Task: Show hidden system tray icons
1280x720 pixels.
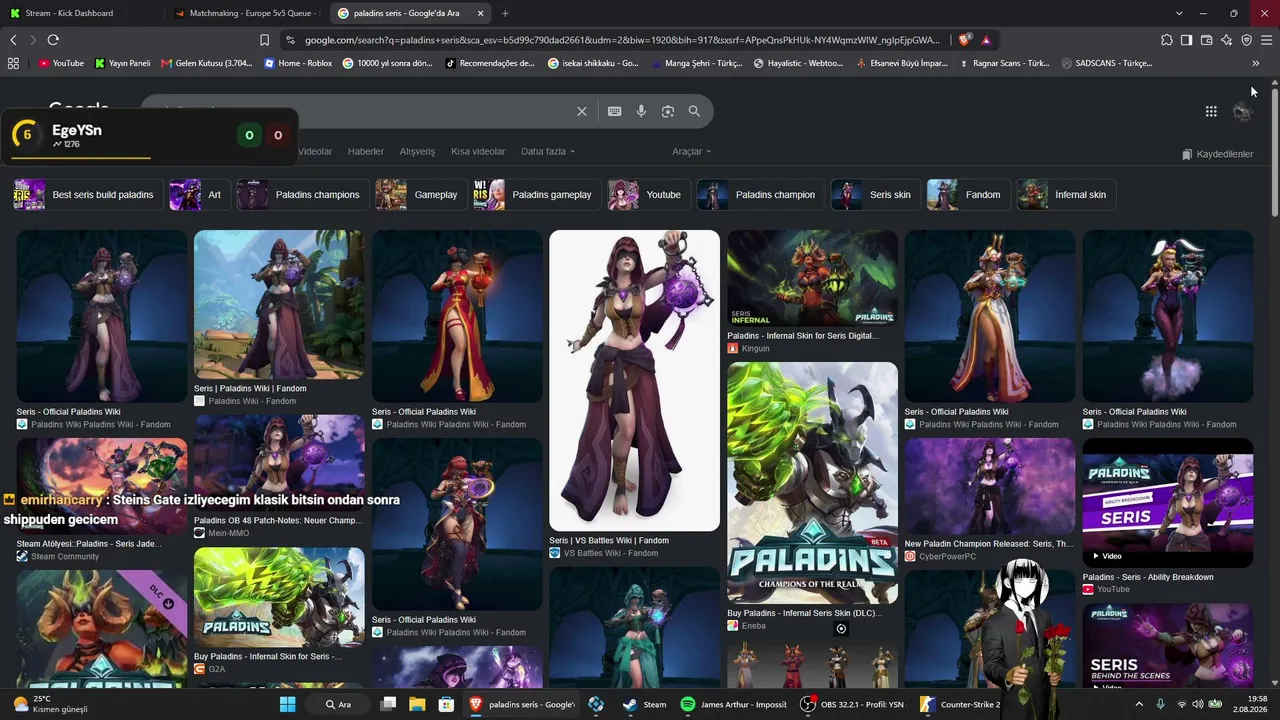Action: tap(1139, 704)
